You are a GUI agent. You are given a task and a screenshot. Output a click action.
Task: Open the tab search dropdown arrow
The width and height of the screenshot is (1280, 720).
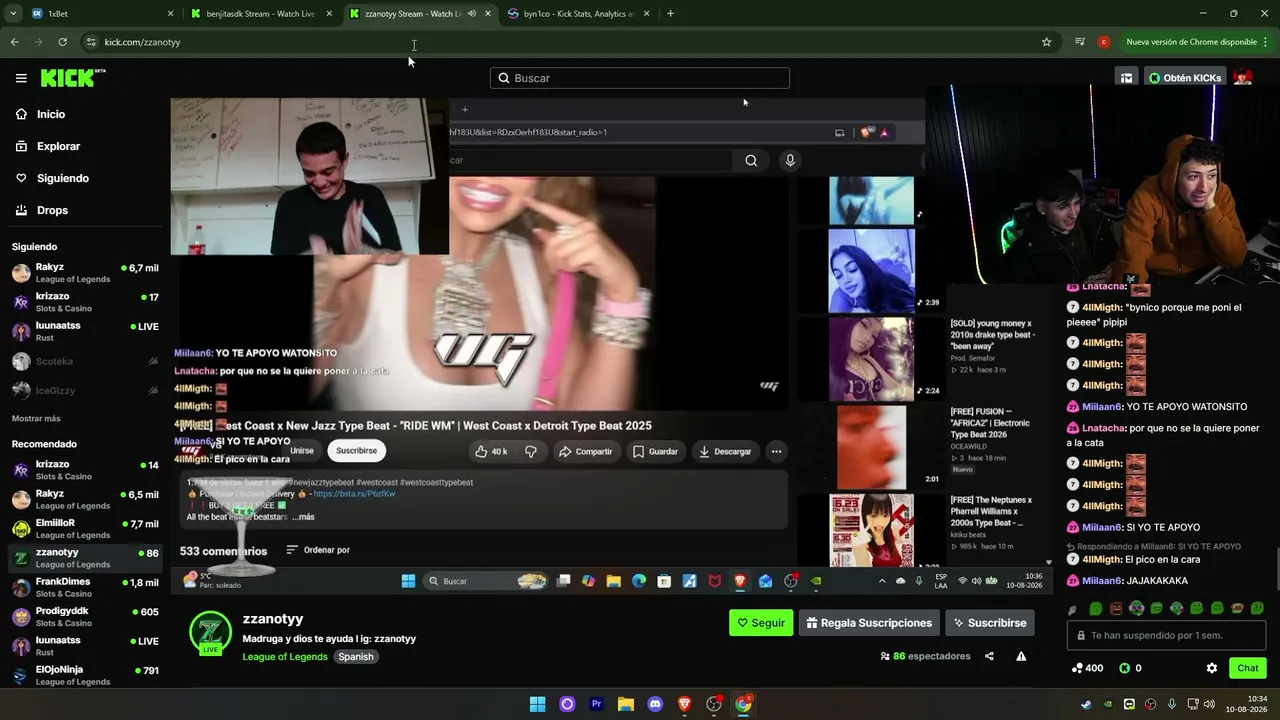point(14,14)
